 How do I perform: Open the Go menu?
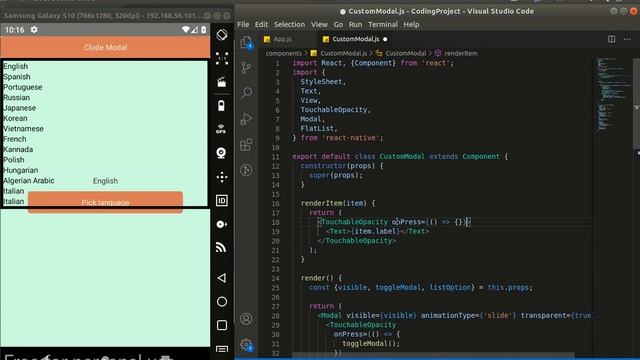point(338,24)
